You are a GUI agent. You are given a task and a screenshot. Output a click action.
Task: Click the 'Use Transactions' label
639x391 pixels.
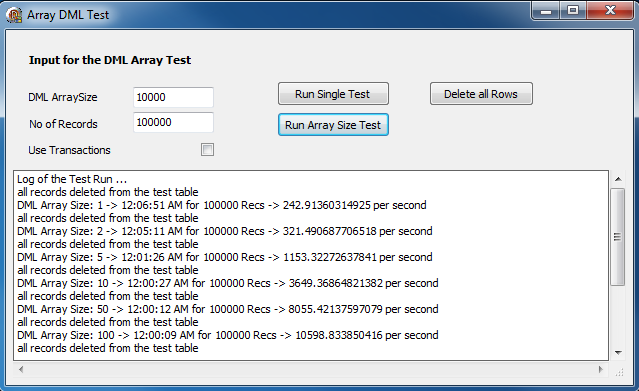(69, 150)
